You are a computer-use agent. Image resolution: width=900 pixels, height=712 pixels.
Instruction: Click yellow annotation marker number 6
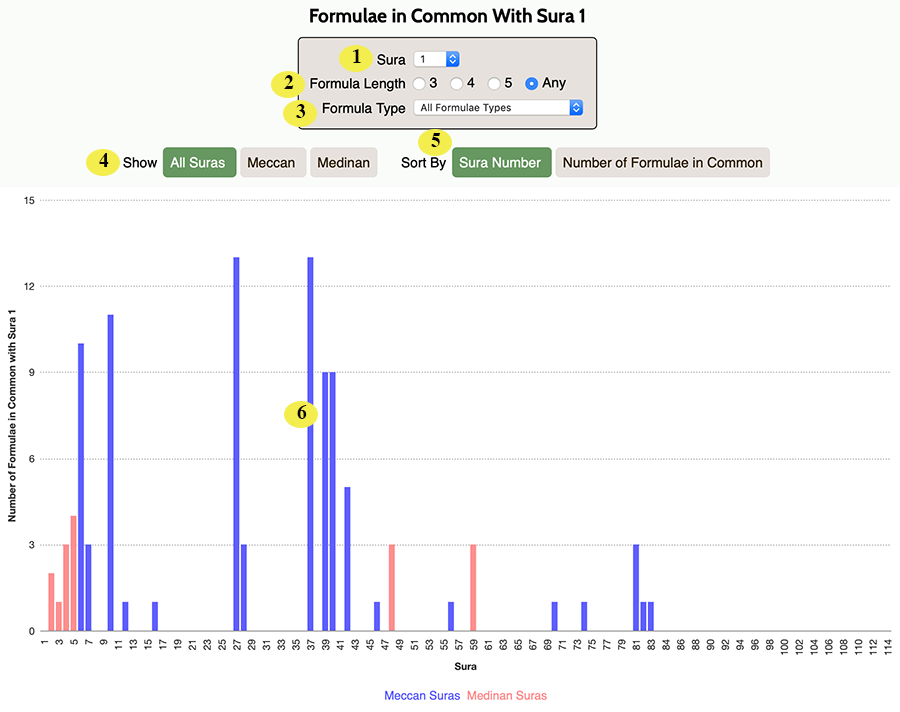[x=301, y=413]
